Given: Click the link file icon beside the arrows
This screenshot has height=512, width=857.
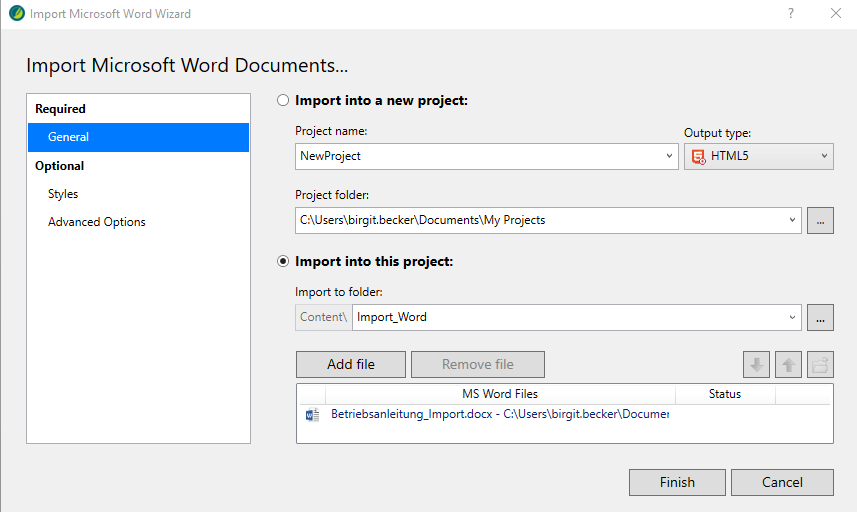Looking at the screenshot, I should [x=821, y=365].
